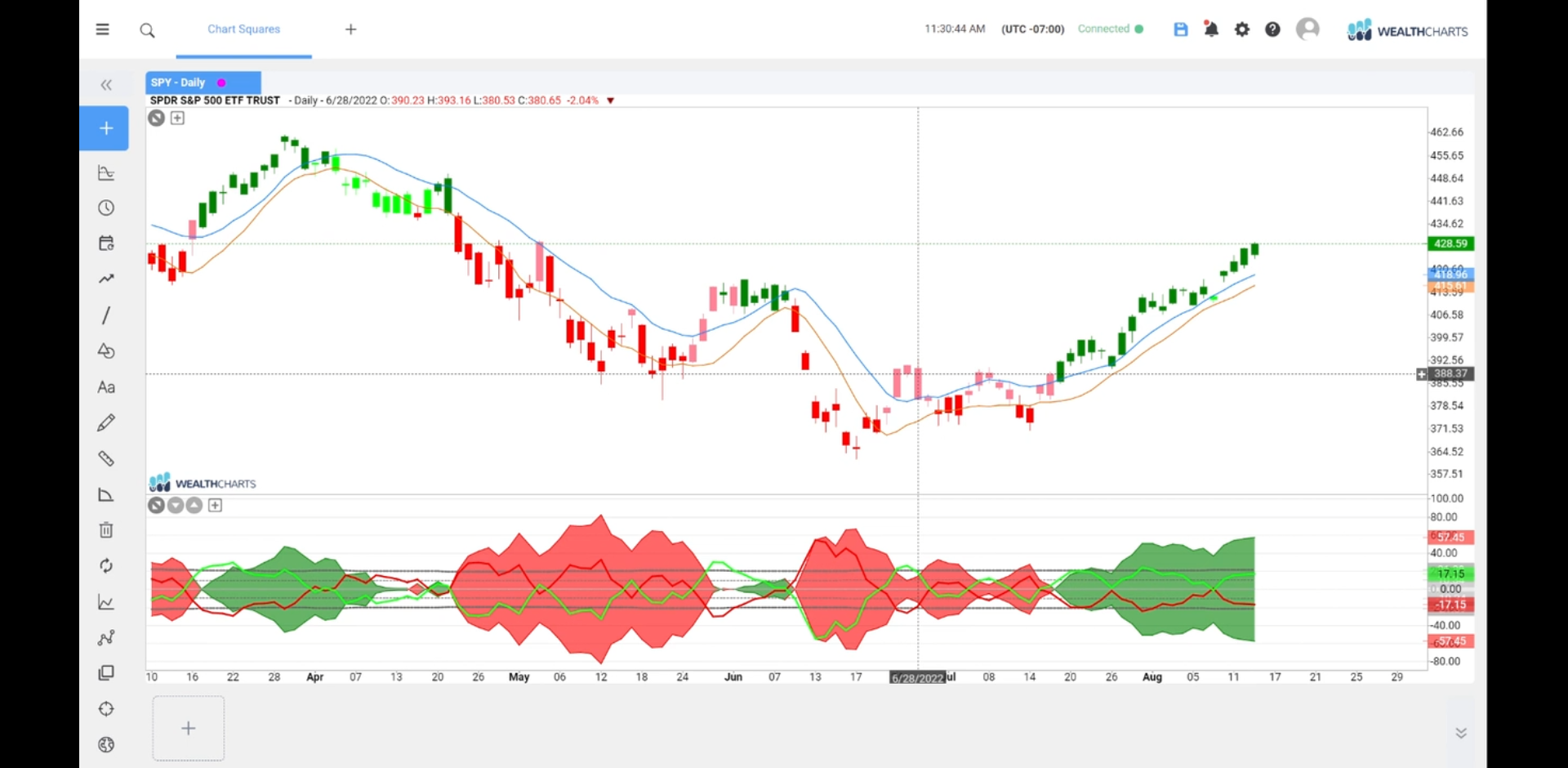Open the user profile avatar
Viewport: 1568px width, 768px height.
coord(1307,29)
